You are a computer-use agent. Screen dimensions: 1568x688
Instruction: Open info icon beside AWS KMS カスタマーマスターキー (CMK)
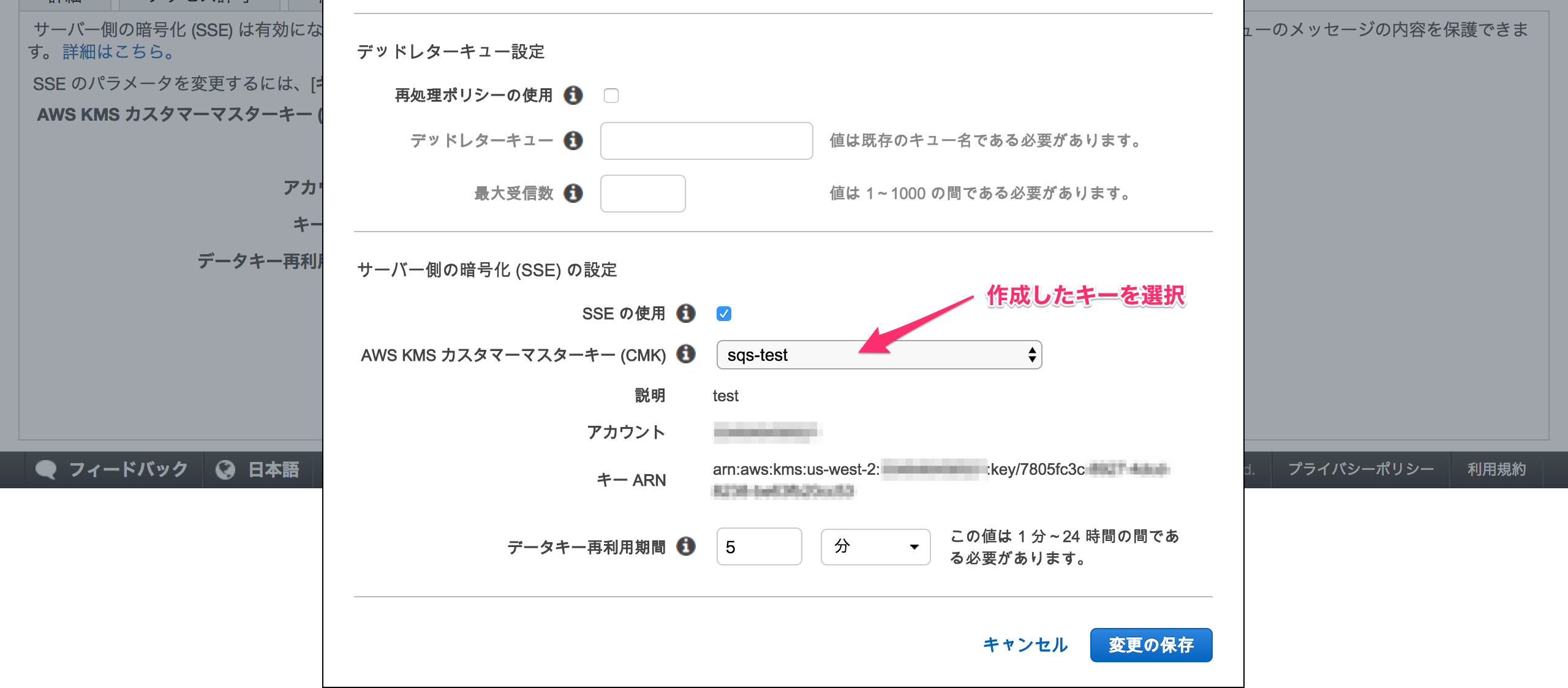(x=686, y=353)
